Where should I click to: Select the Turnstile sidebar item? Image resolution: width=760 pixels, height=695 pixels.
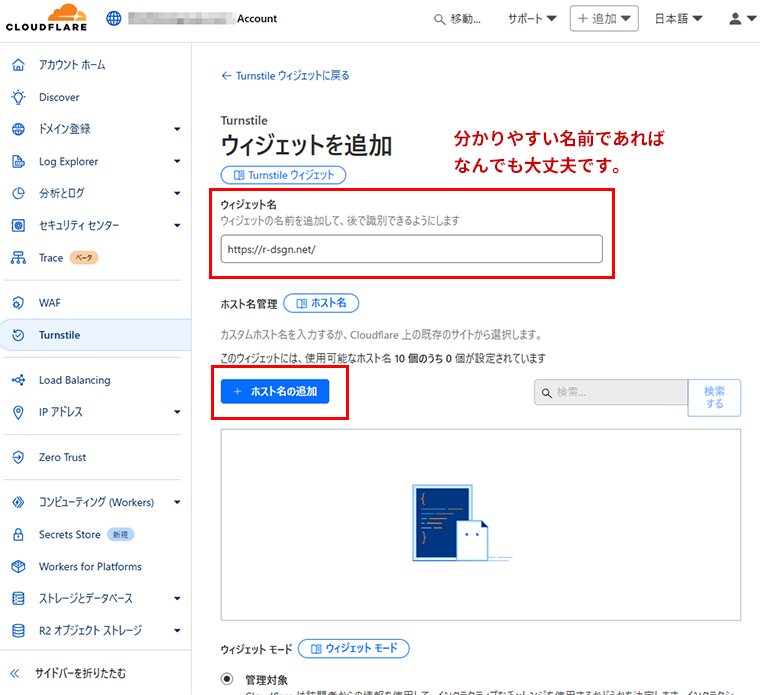point(95,335)
